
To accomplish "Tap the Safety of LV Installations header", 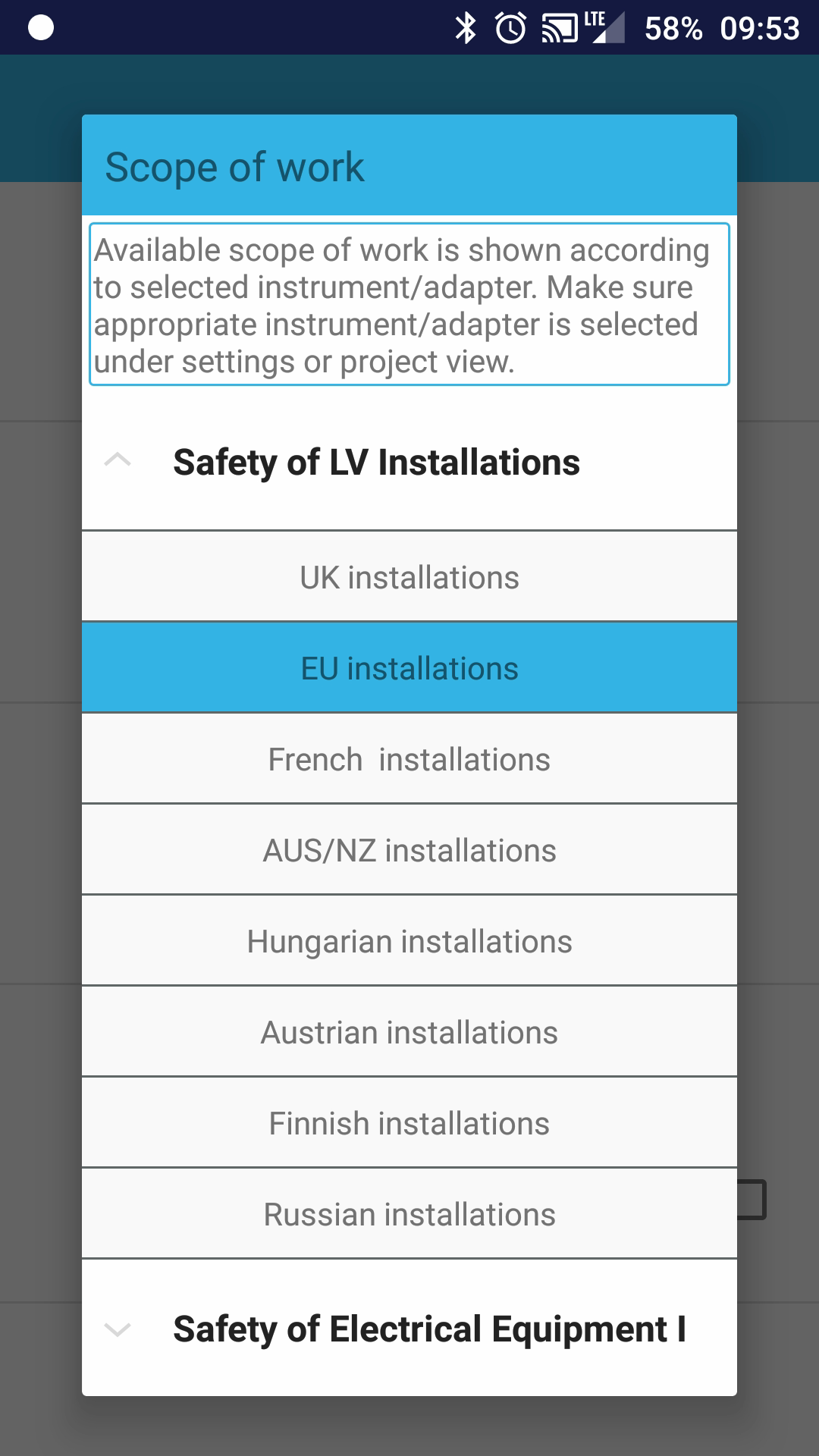I will (x=376, y=463).
